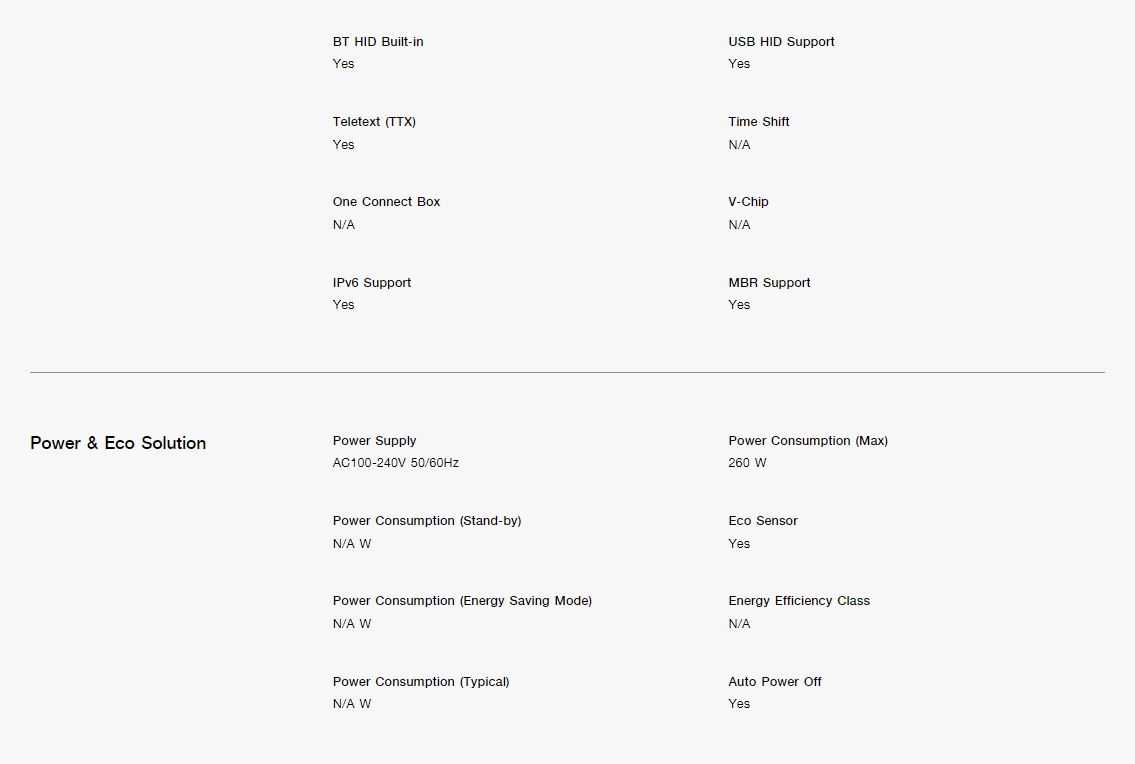Select Power Consumption (Energy Saving Mode) label
Screen dimensions: 1135x764
(463, 601)
